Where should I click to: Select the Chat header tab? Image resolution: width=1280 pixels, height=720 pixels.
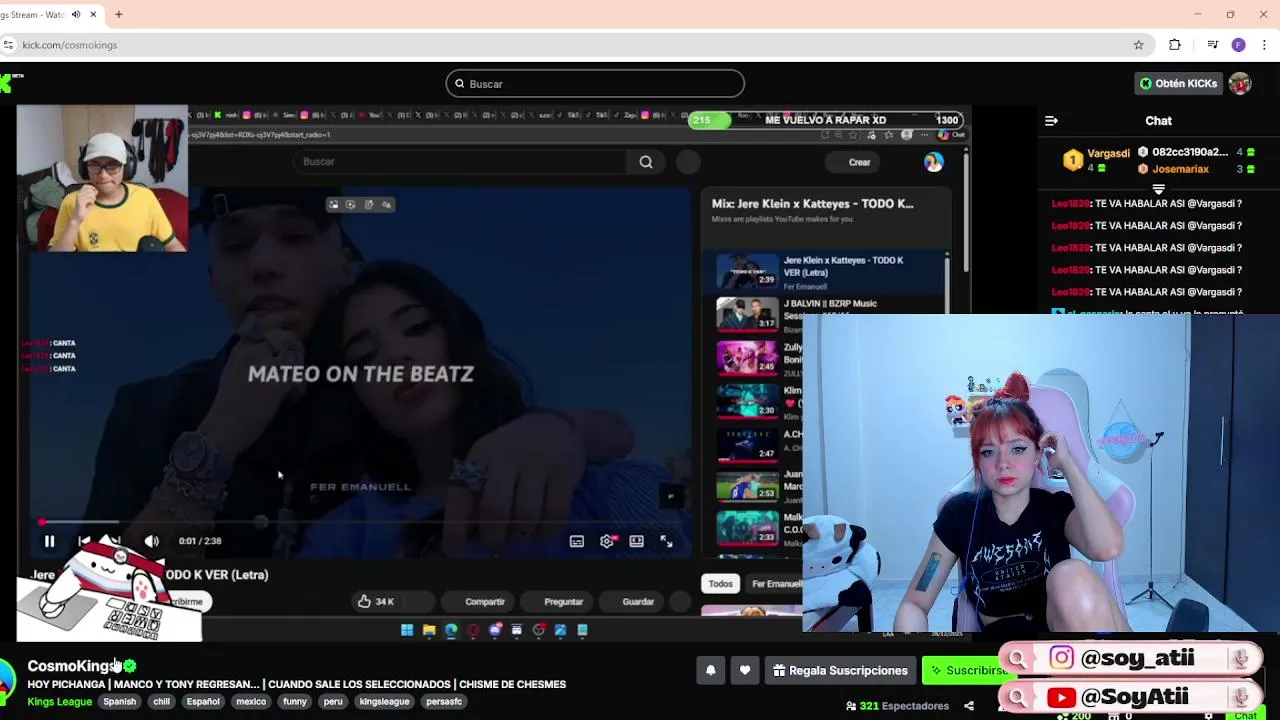click(1158, 121)
